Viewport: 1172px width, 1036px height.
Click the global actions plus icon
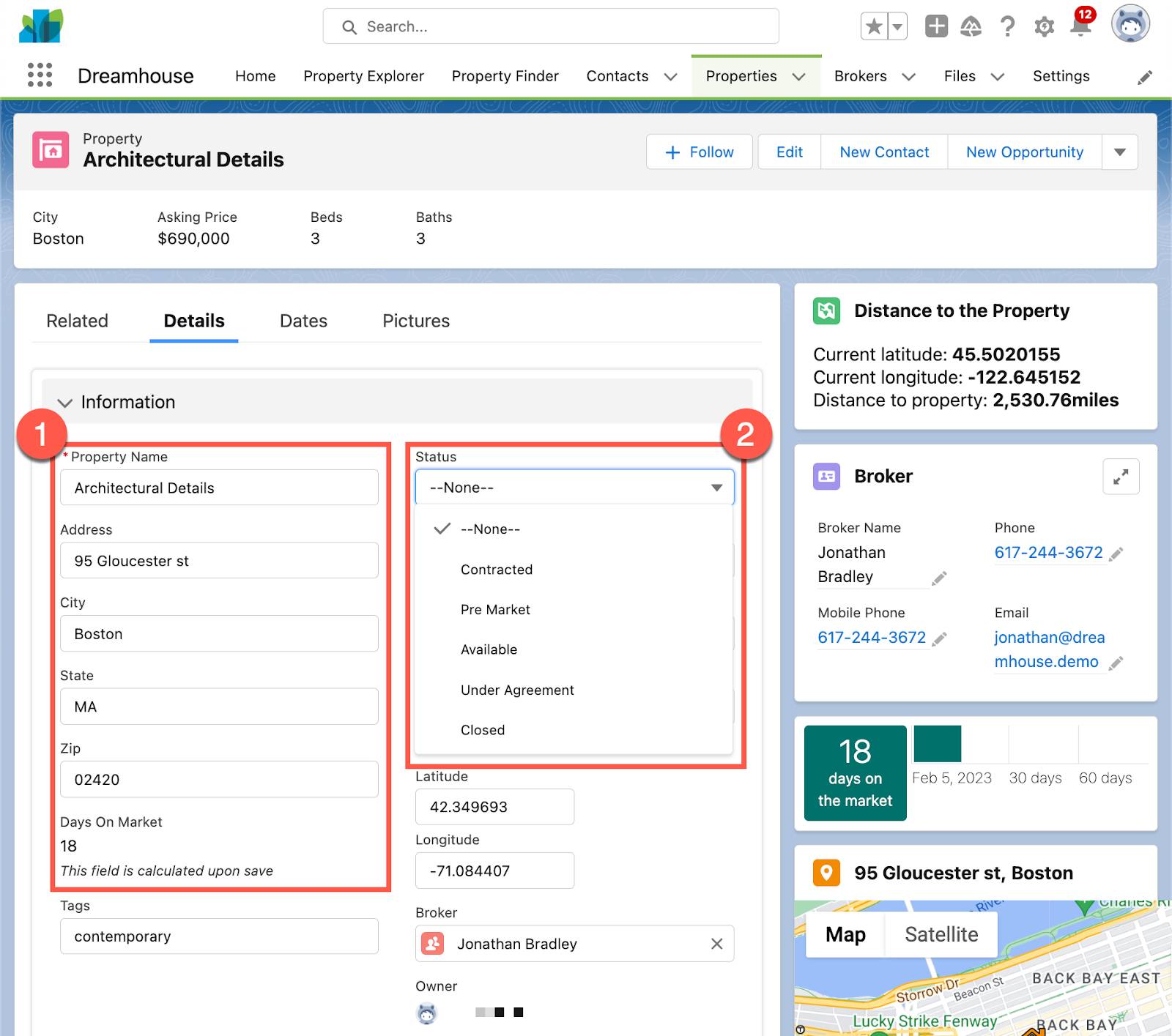pos(935,27)
